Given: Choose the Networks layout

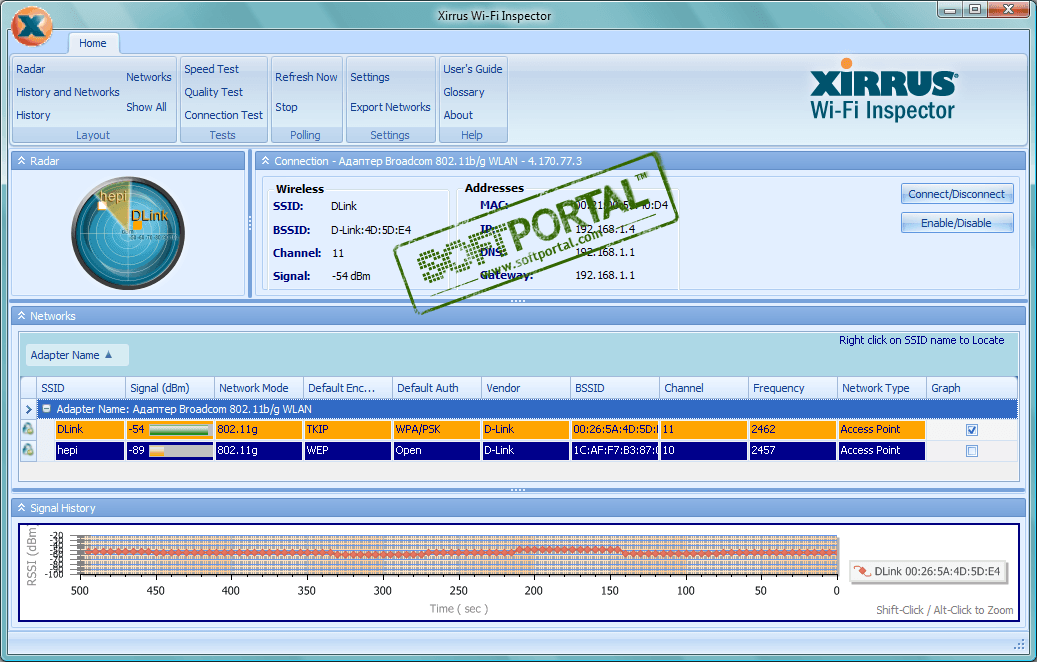Looking at the screenshot, I should (149, 77).
